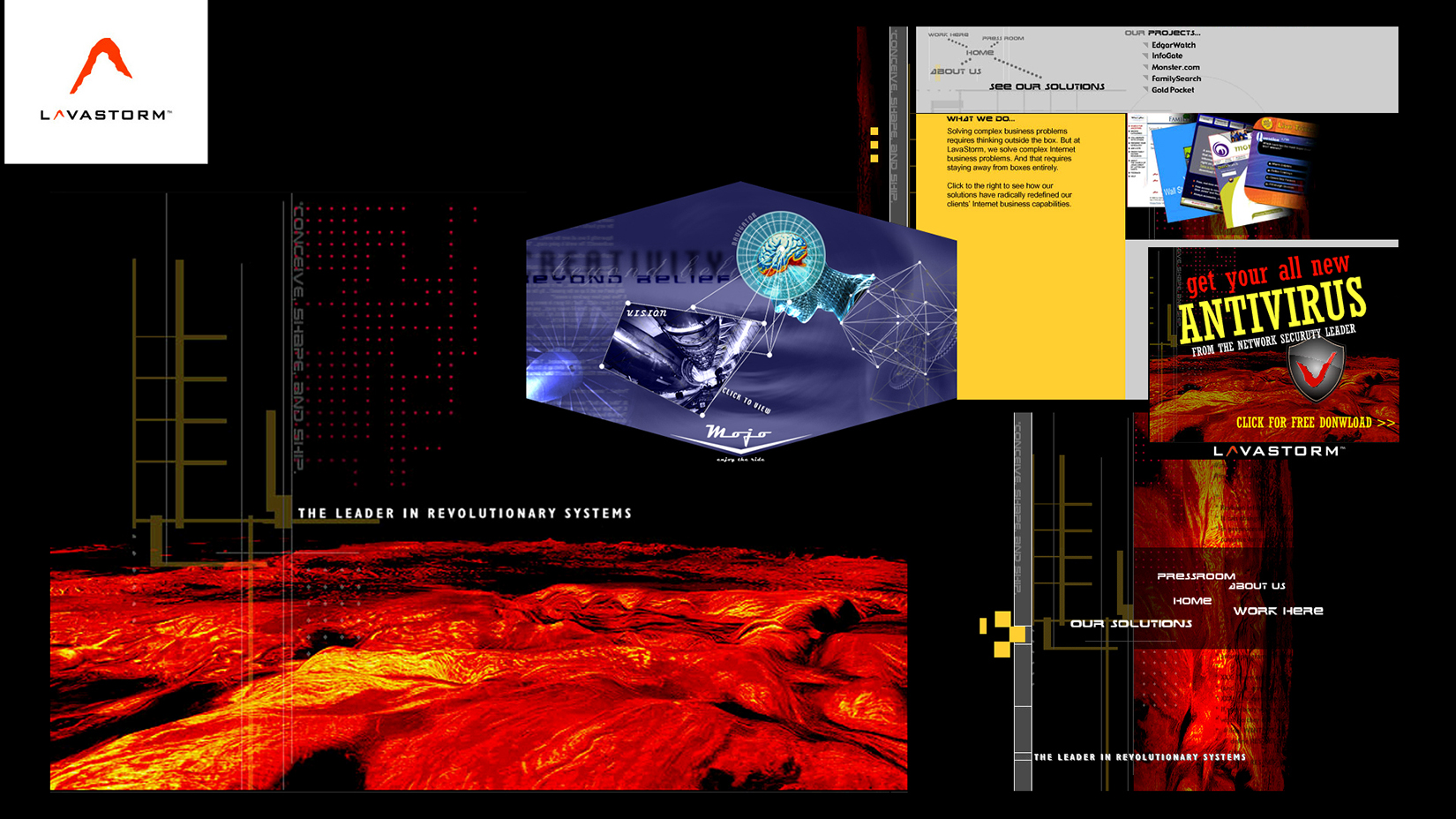Click the WHAT WE DO... heading
Image resolution: width=1456 pixels, height=819 pixels.
point(980,118)
